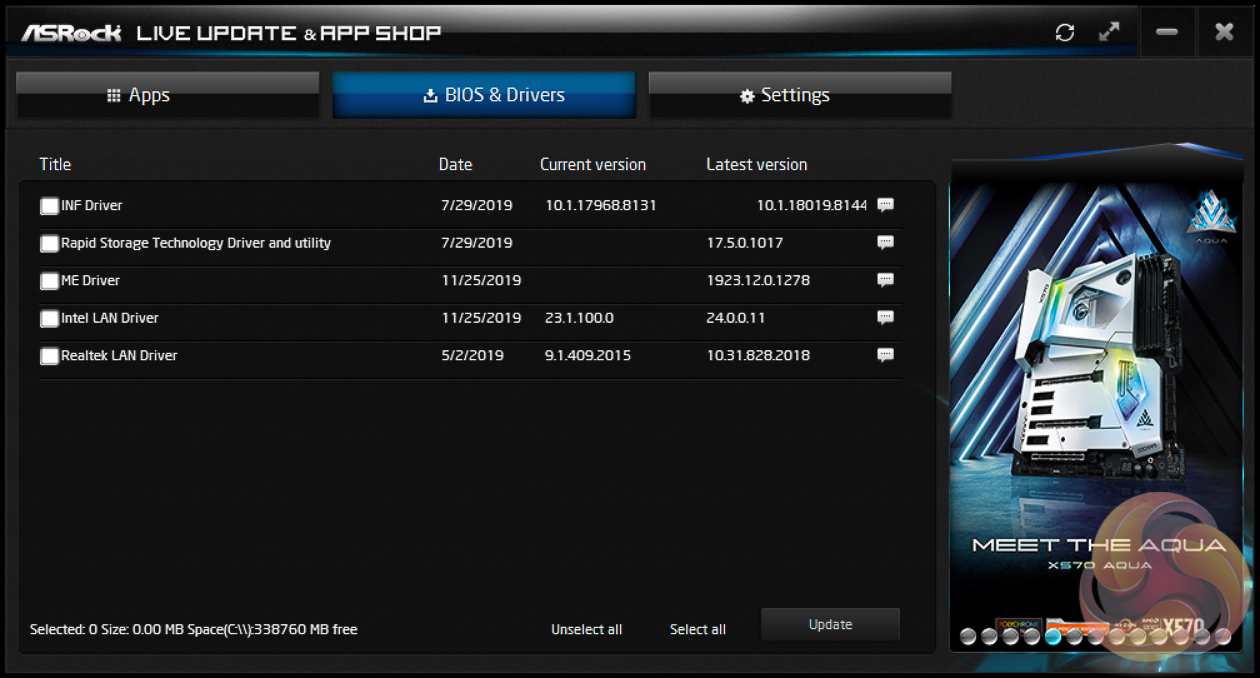The image size is (1260, 678).
Task: Go to the Settings tab
Action: point(800,95)
